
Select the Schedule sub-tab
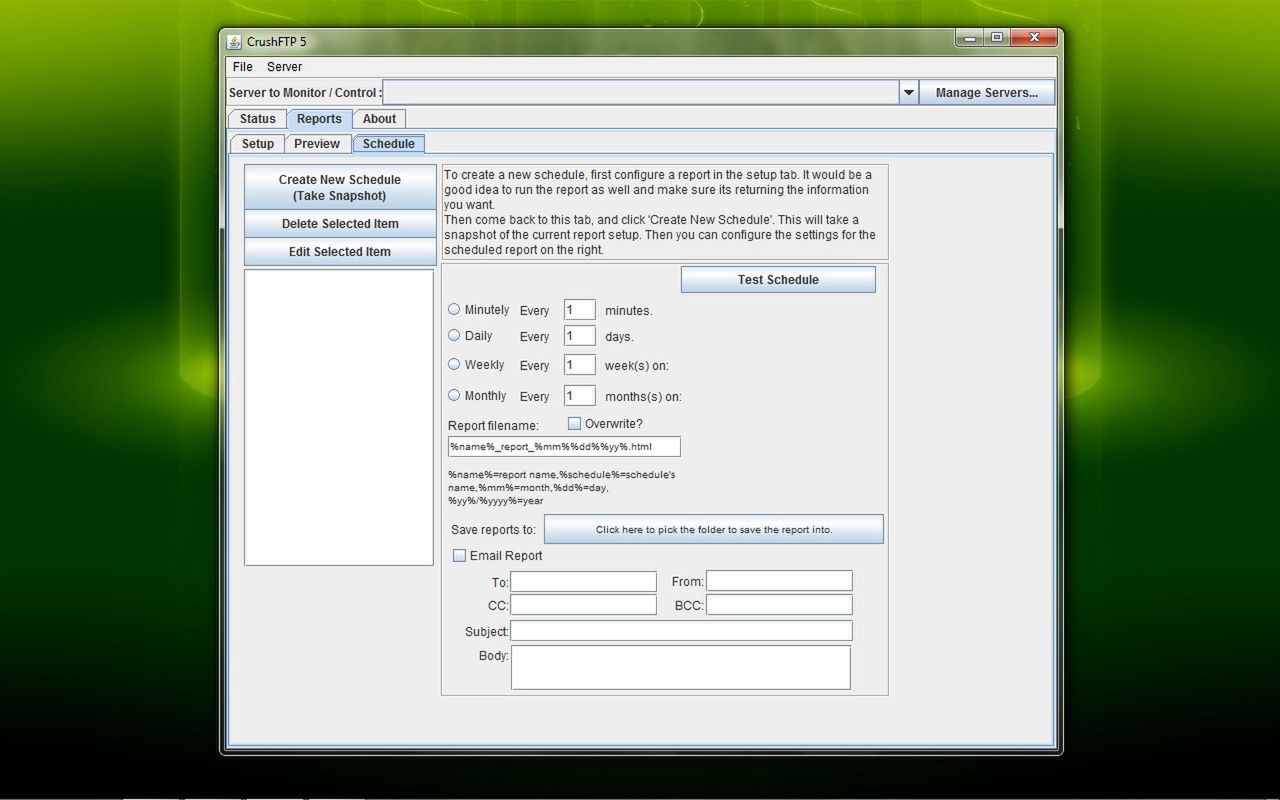pos(389,144)
